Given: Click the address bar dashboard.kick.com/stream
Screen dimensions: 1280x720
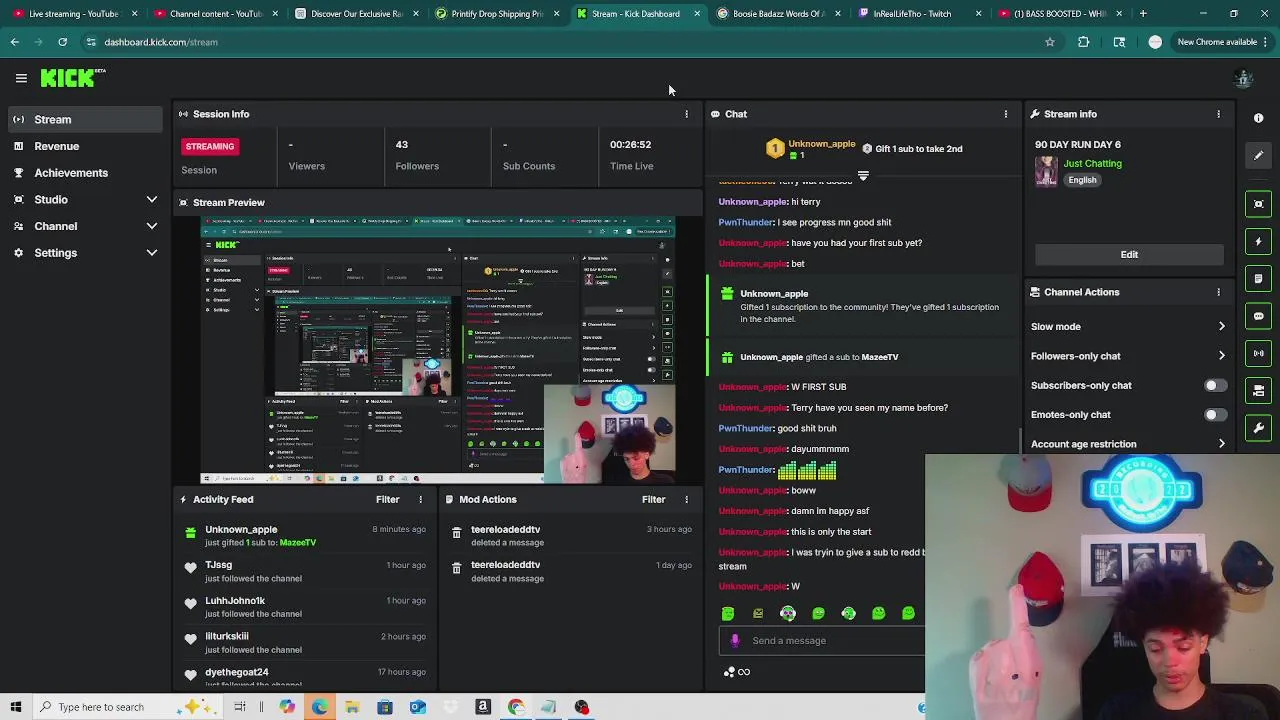Looking at the screenshot, I should (x=160, y=42).
